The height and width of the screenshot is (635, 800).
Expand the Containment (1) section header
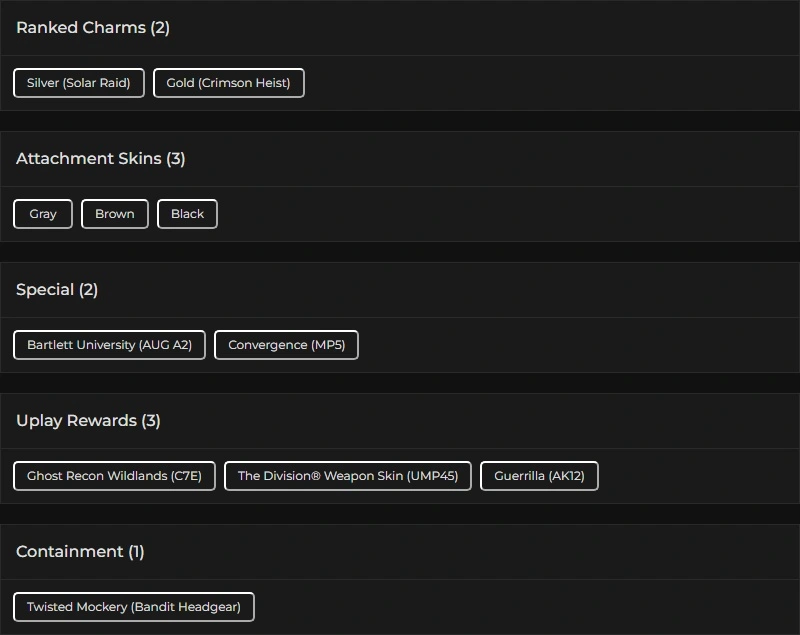(80, 552)
